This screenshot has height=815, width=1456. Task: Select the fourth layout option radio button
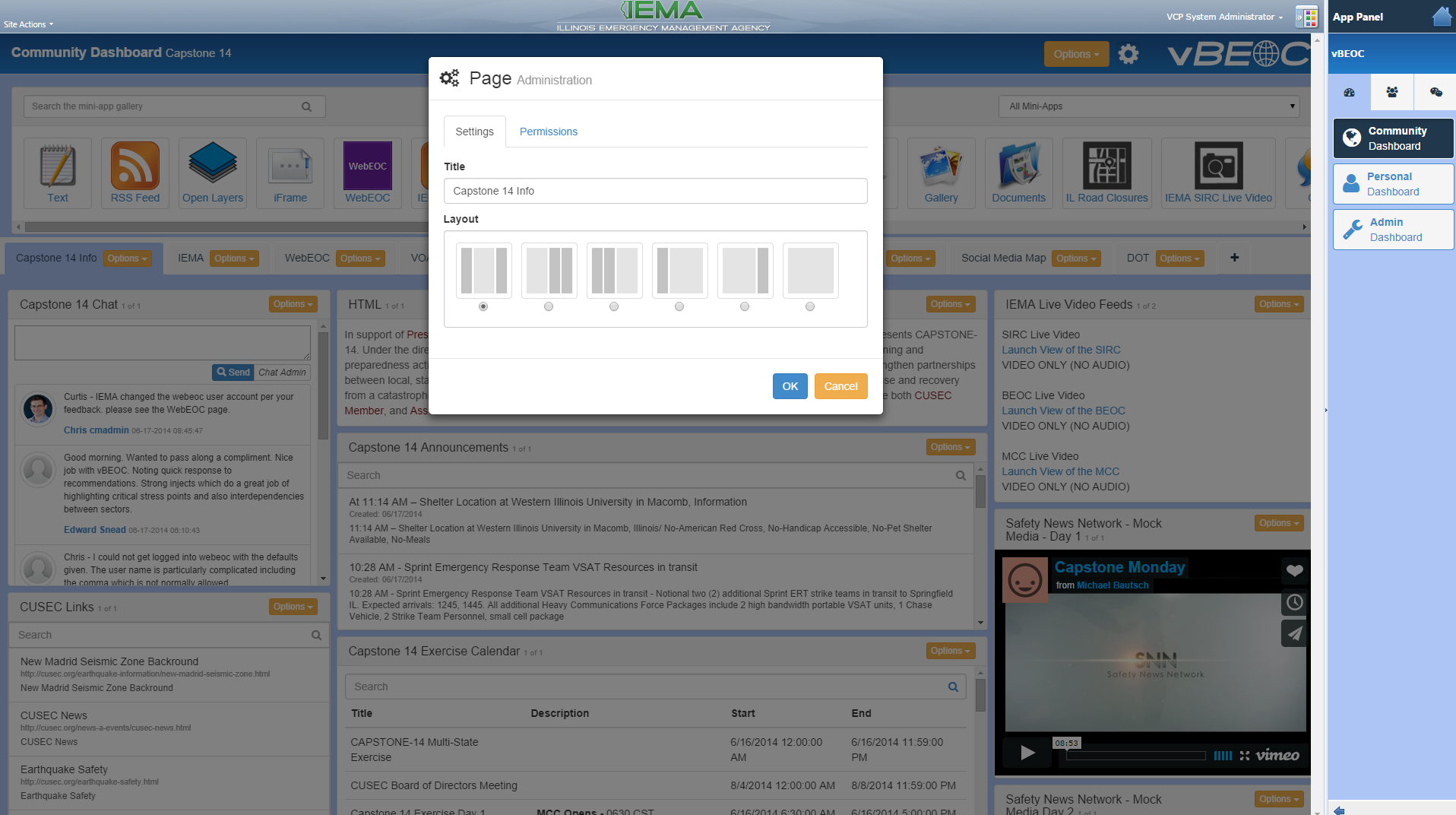pyautogui.click(x=679, y=306)
